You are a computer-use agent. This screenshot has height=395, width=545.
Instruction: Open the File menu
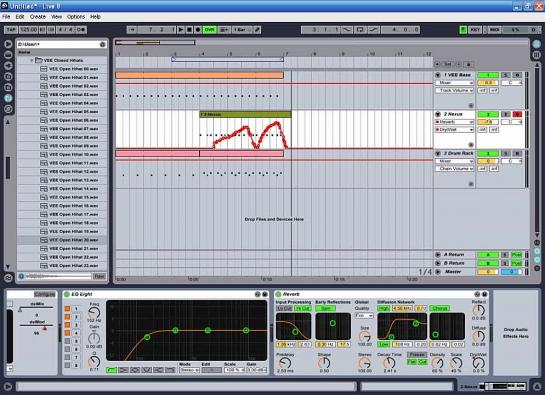pyautogui.click(x=6, y=17)
